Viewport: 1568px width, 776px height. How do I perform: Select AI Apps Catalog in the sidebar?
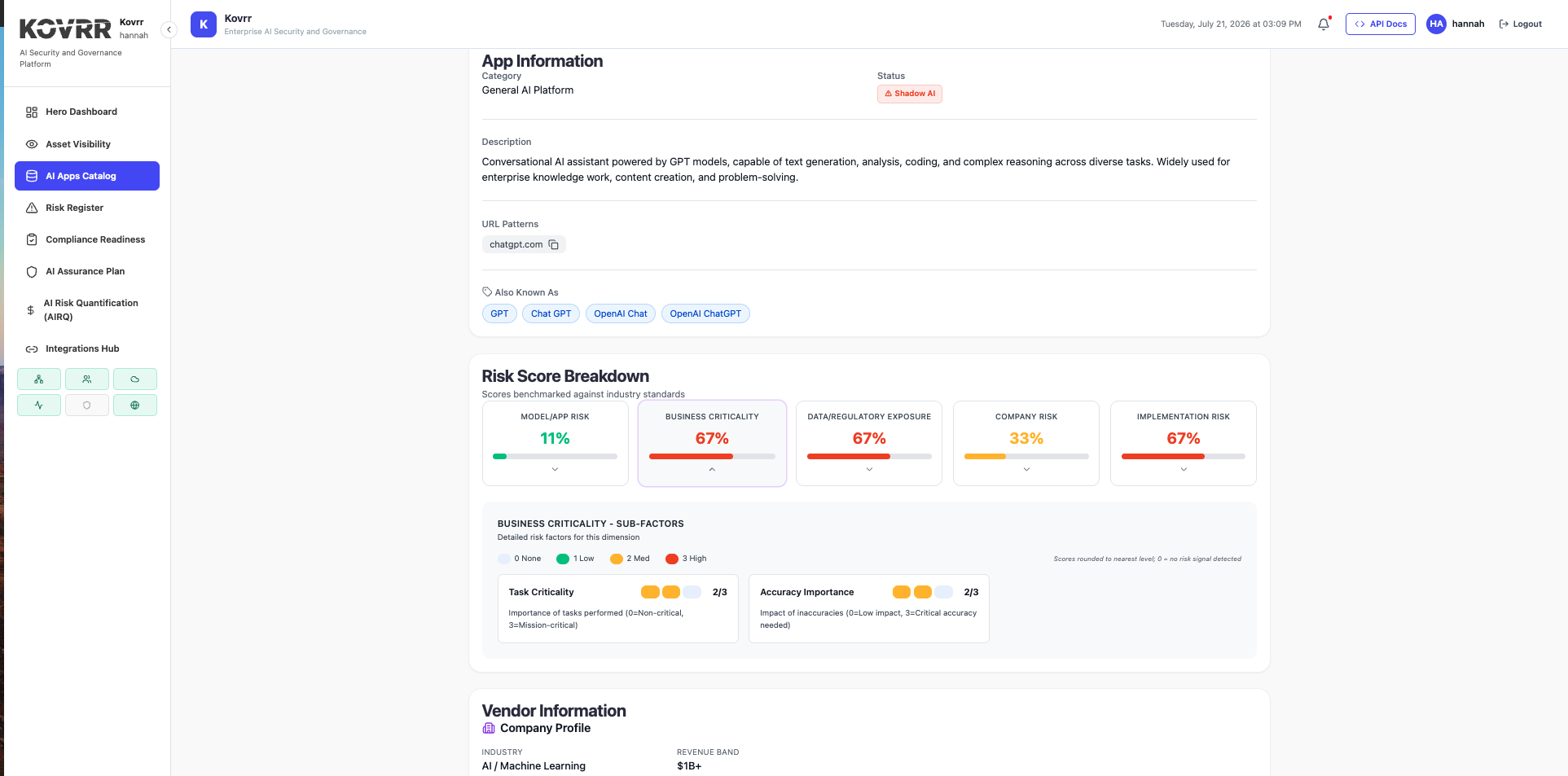pos(87,176)
